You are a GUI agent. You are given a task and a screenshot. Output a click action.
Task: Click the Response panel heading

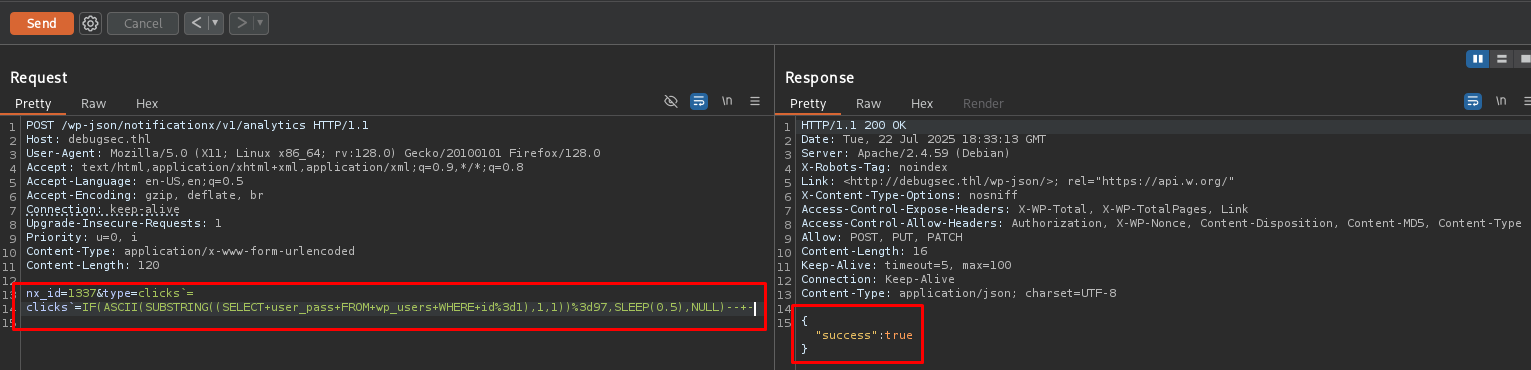click(819, 77)
